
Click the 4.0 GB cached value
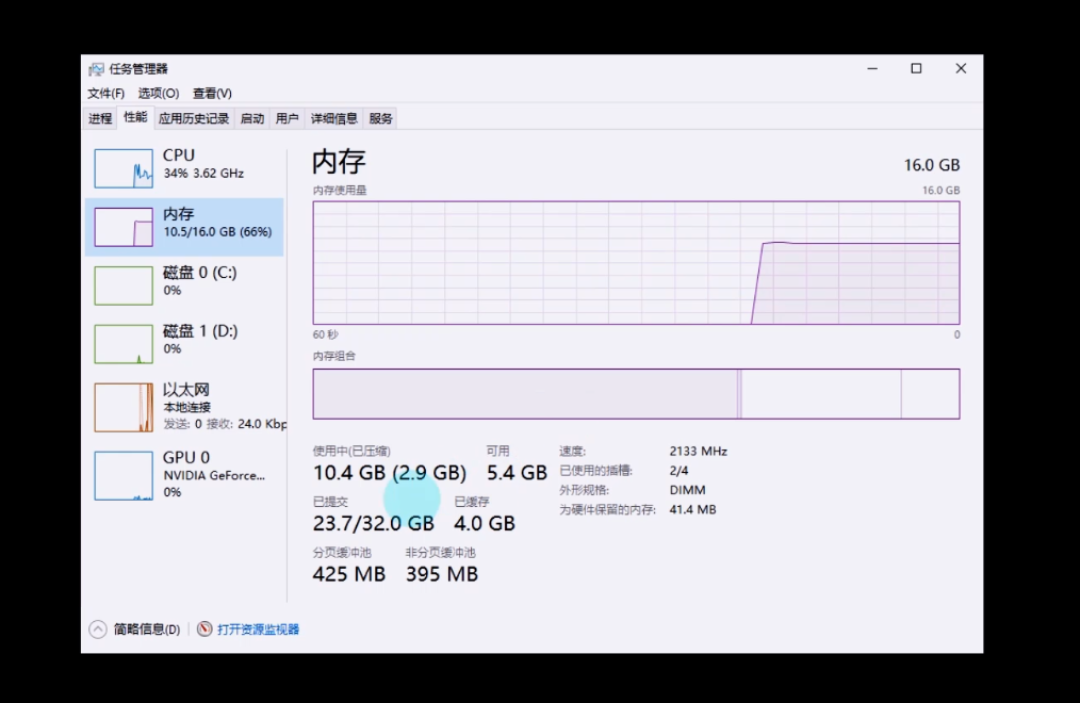pyautogui.click(x=484, y=523)
